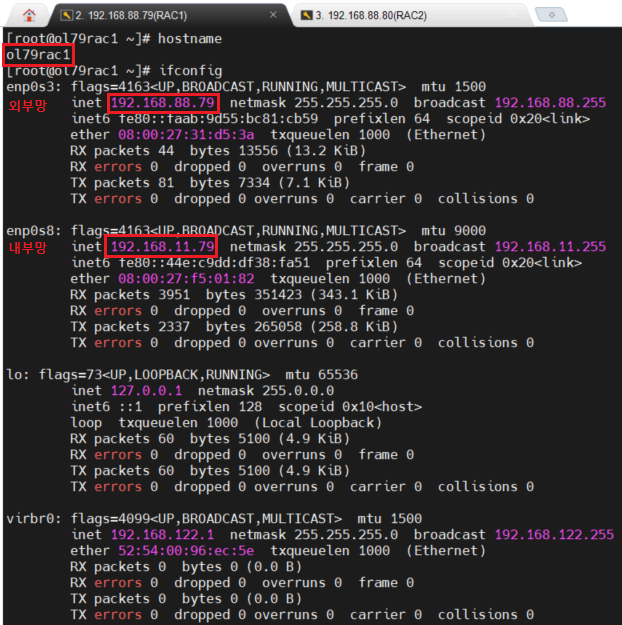Click the RX packet count 3951
622x625 pixels.
(174, 295)
